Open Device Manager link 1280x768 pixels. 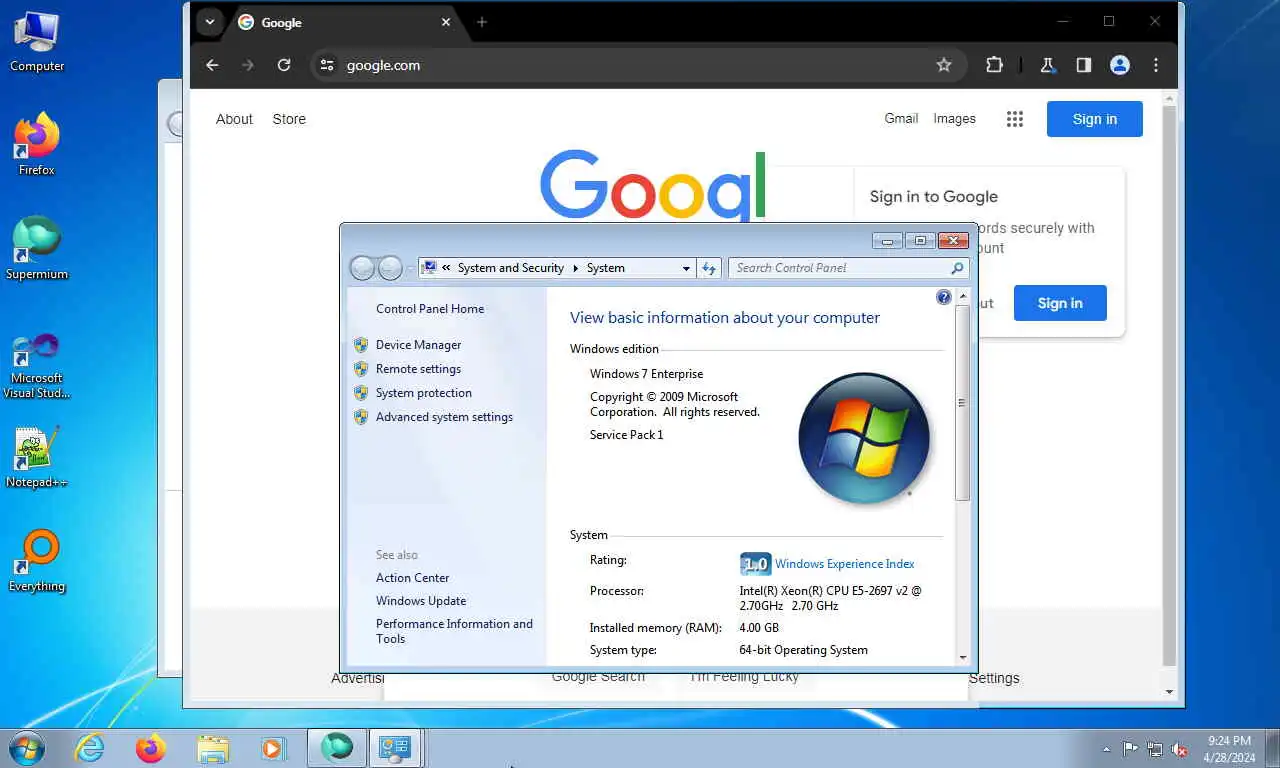[418, 345]
